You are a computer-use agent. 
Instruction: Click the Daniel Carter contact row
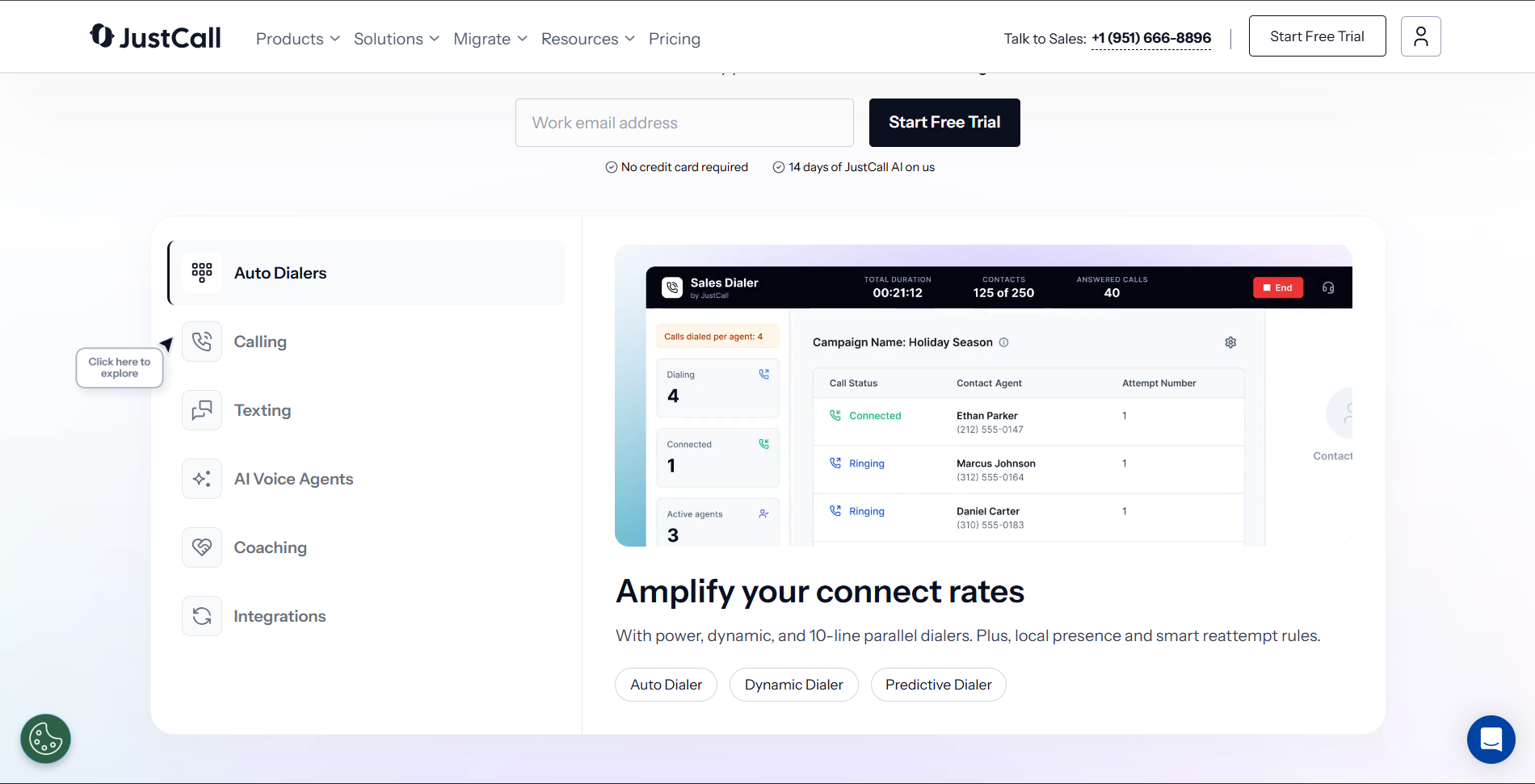(x=1028, y=518)
